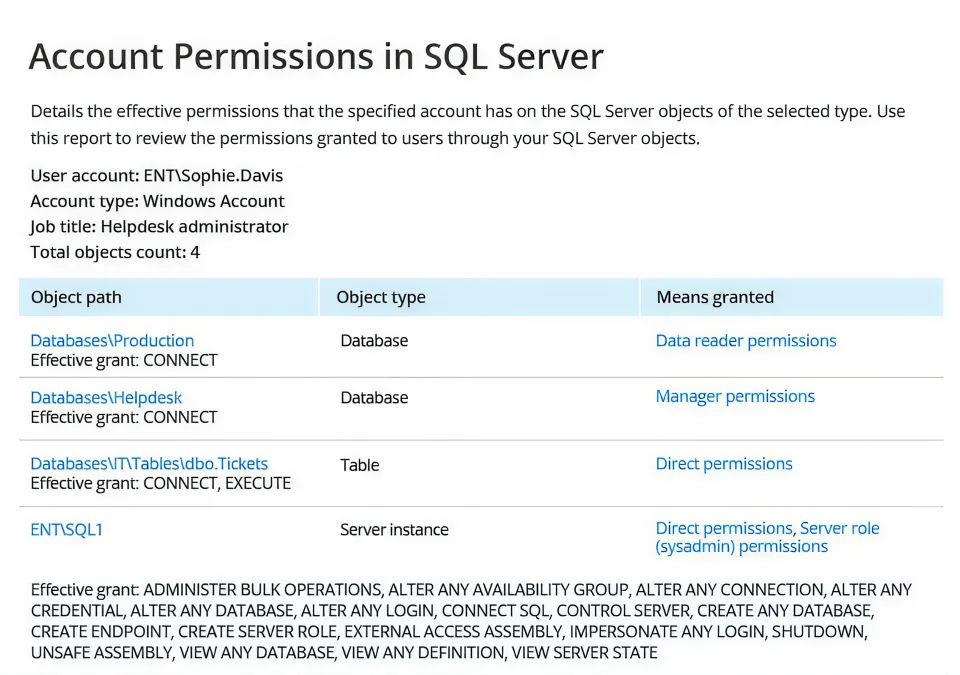Viewport: 960px width, 675px height.
Task: Click the Manager permissions link
Action: click(x=735, y=397)
